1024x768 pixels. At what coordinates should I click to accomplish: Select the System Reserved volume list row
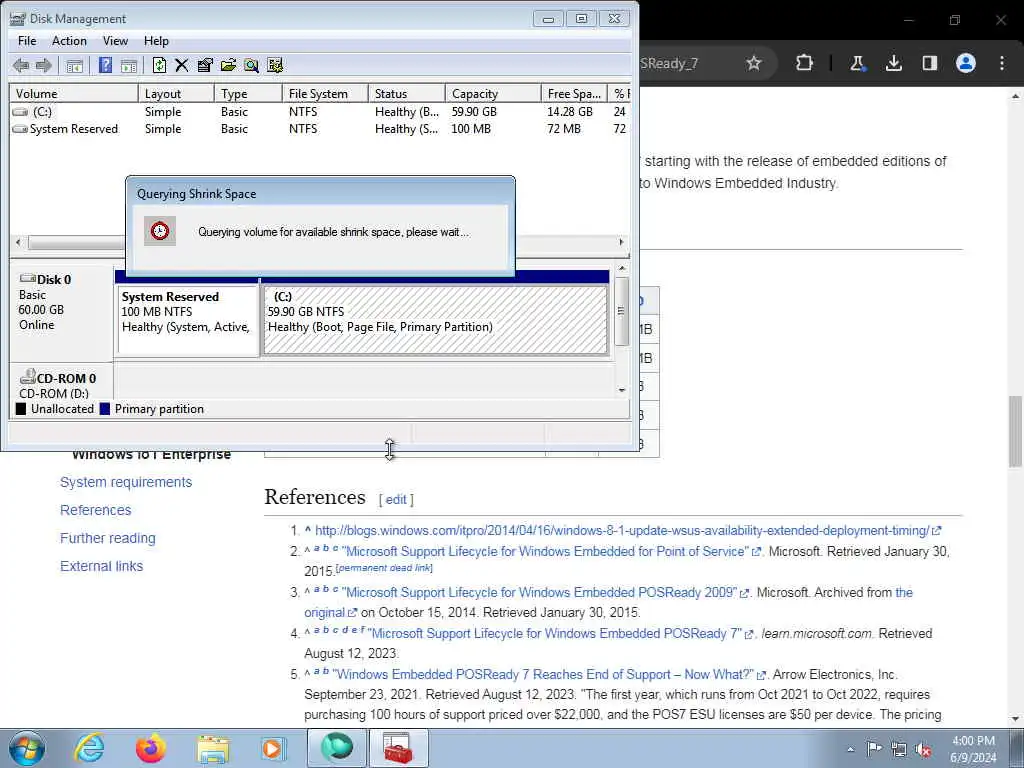[x=320, y=129]
